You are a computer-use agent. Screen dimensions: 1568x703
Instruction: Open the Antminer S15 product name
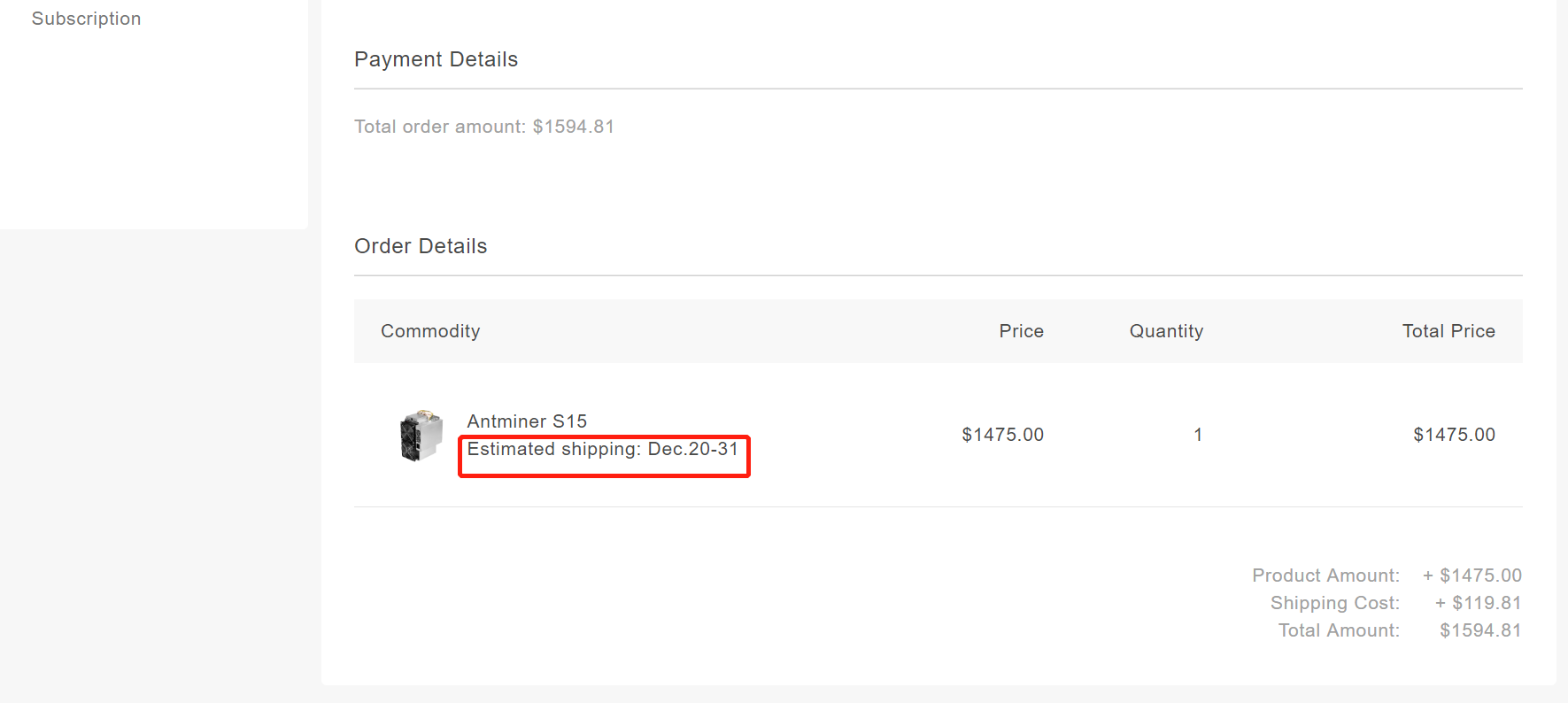coord(527,421)
